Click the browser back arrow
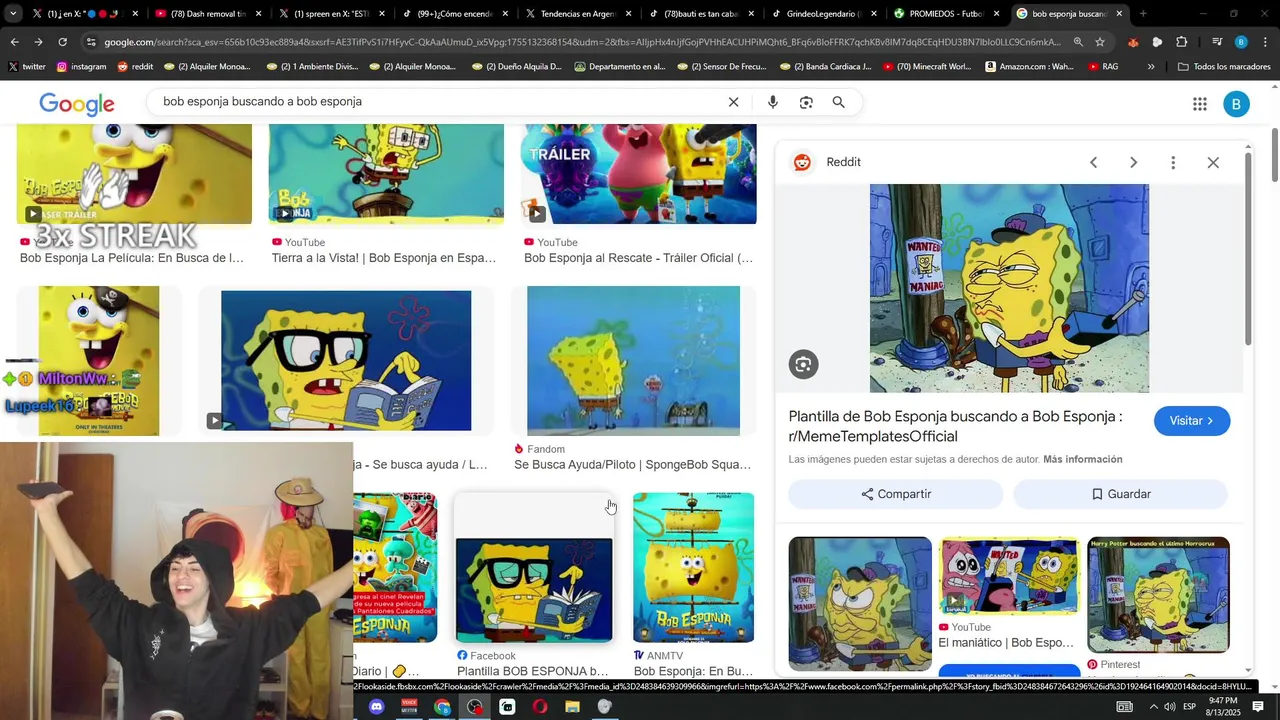This screenshot has height=720, width=1280. [x=14, y=42]
